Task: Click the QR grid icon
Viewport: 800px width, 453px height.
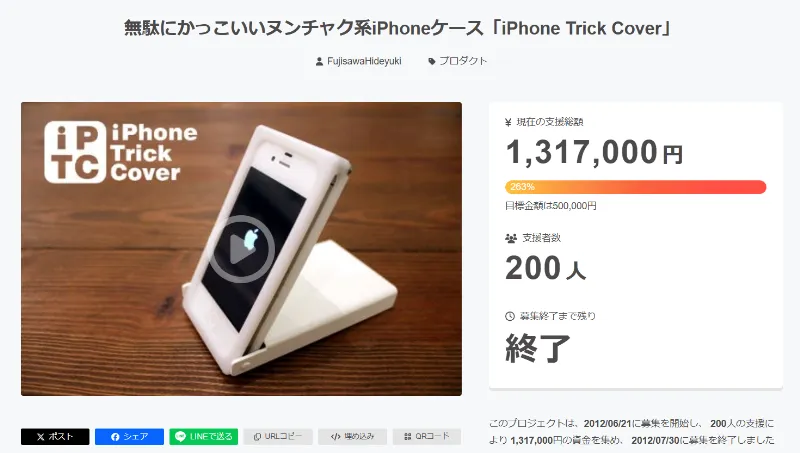Action: click(x=408, y=437)
